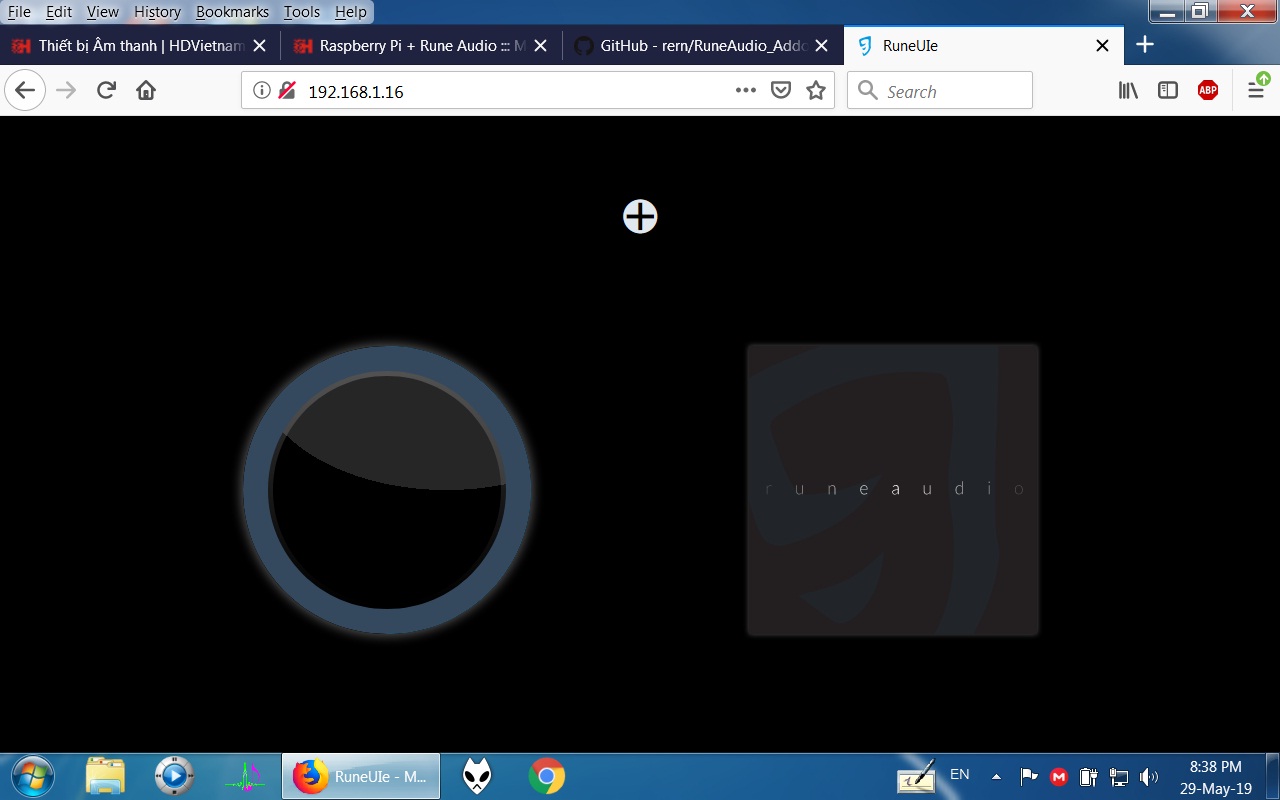Screen dimensions: 1280x800
Task: Go back with the back arrow
Action: 25,91
